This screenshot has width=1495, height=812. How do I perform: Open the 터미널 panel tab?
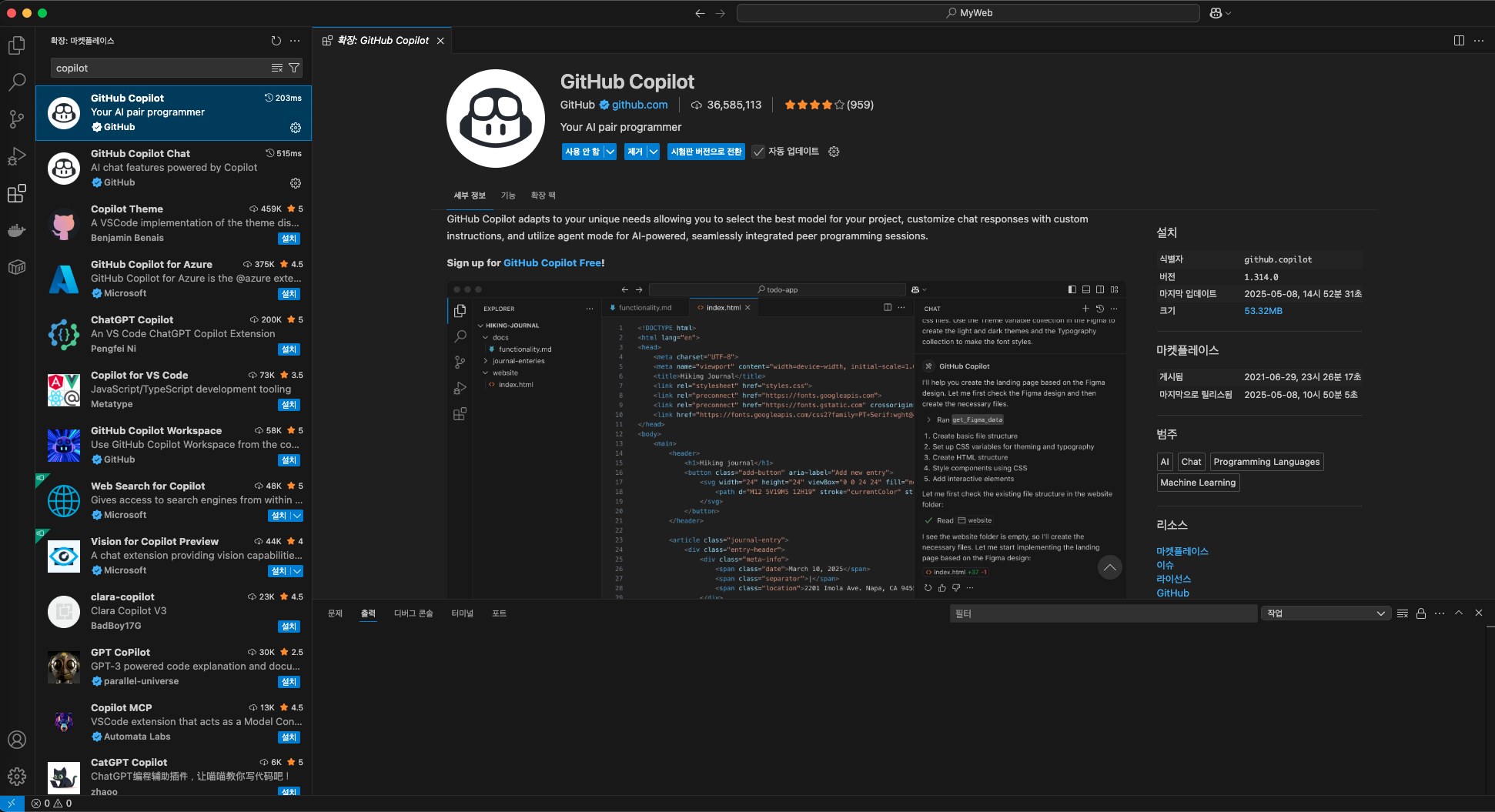point(462,613)
